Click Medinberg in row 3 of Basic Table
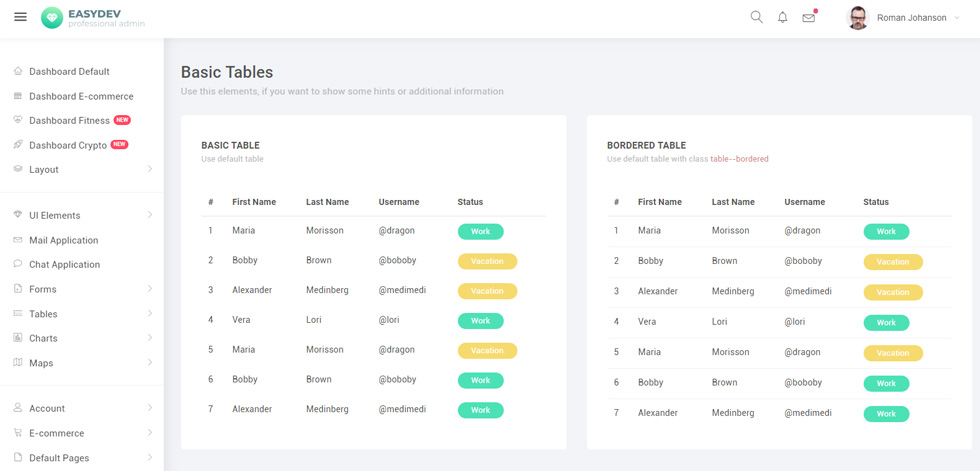The image size is (980, 471). click(327, 290)
